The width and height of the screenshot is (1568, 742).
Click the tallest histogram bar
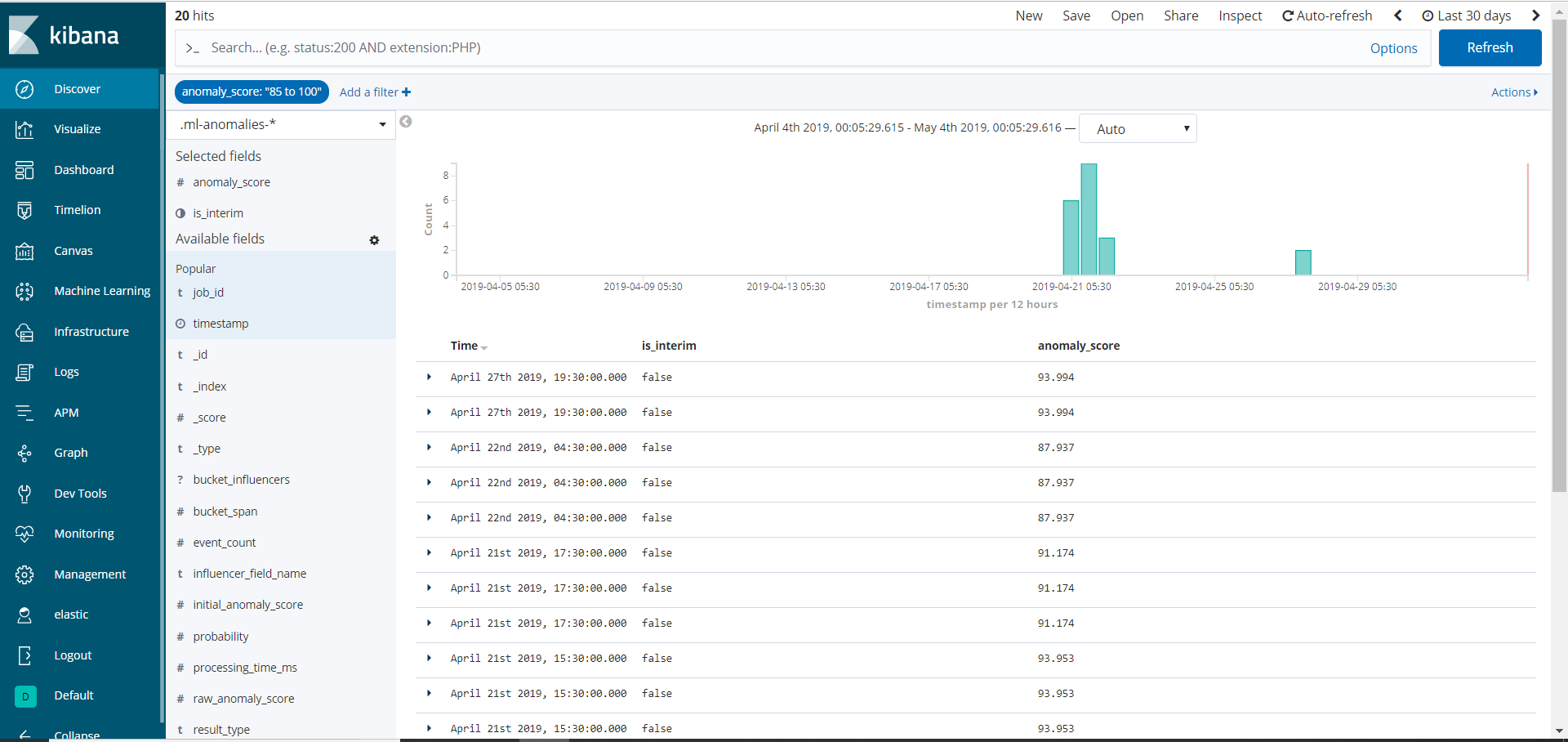(x=1089, y=219)
